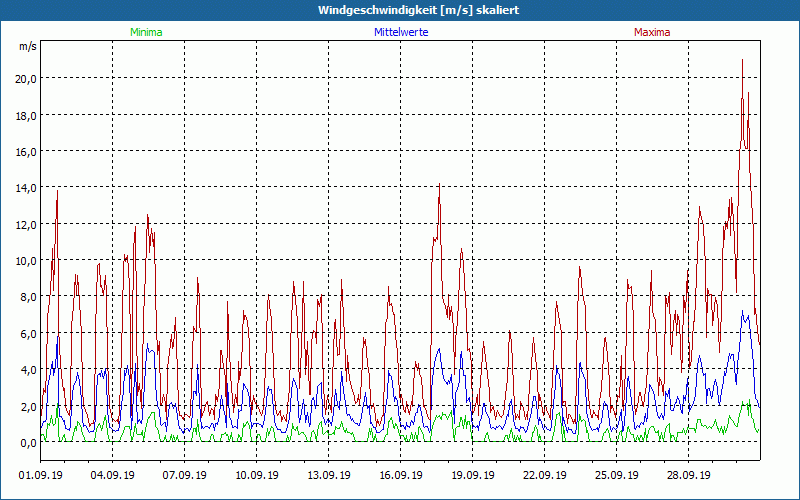Click the 20,0 y-axis value

click(26, 79)
